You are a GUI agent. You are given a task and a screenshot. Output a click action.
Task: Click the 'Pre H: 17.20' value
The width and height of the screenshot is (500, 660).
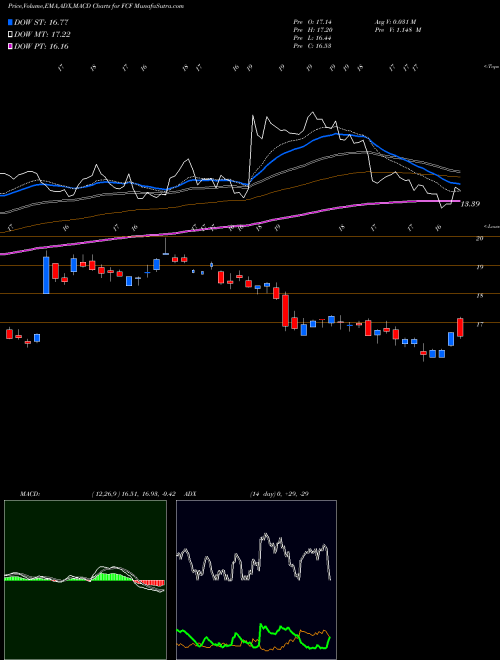point(313,30)
